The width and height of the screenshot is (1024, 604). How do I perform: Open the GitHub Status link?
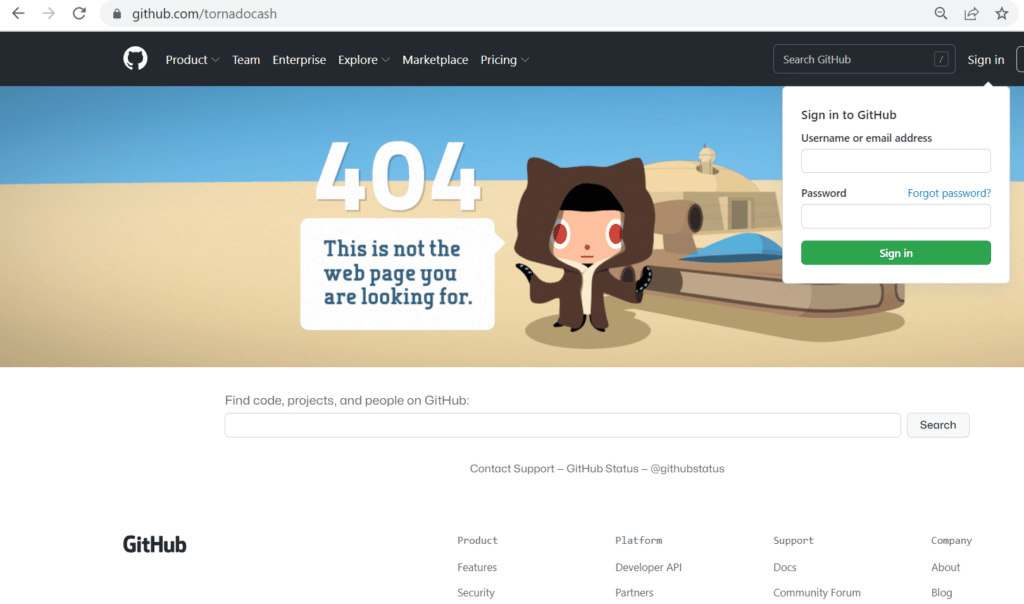pos(602,469)
